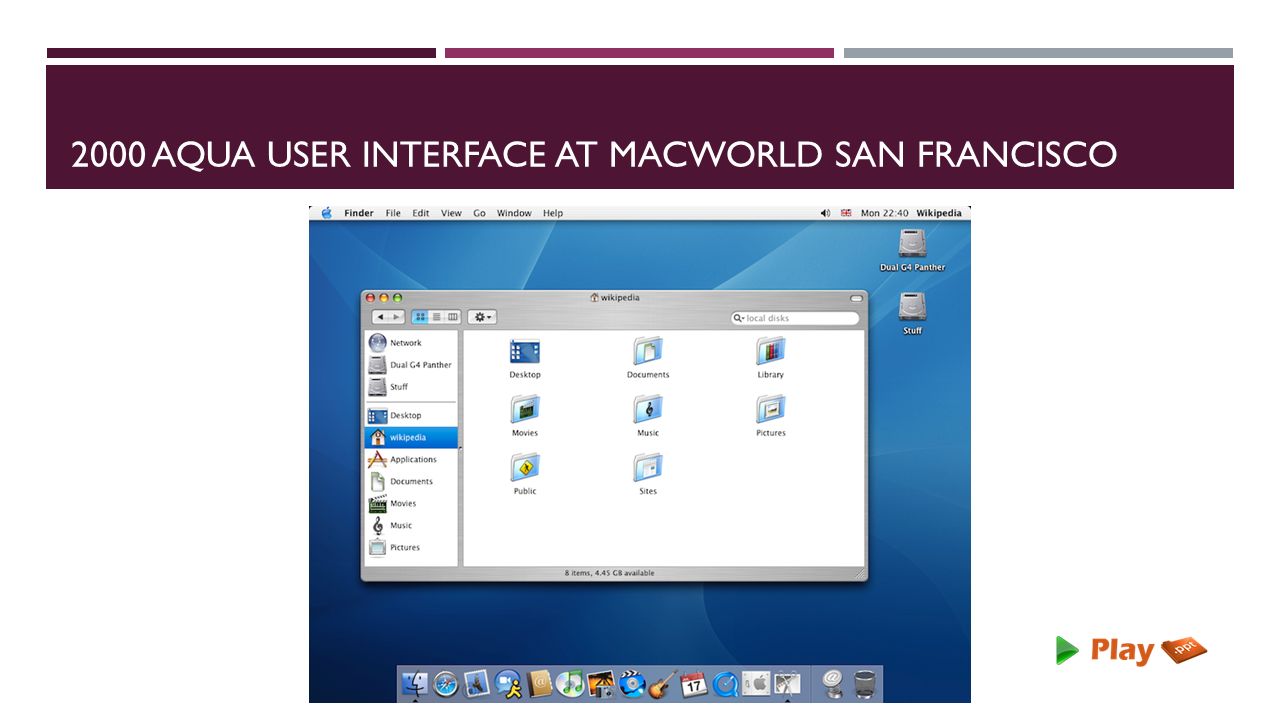Launch Mail from the Dock

(477, 684)
